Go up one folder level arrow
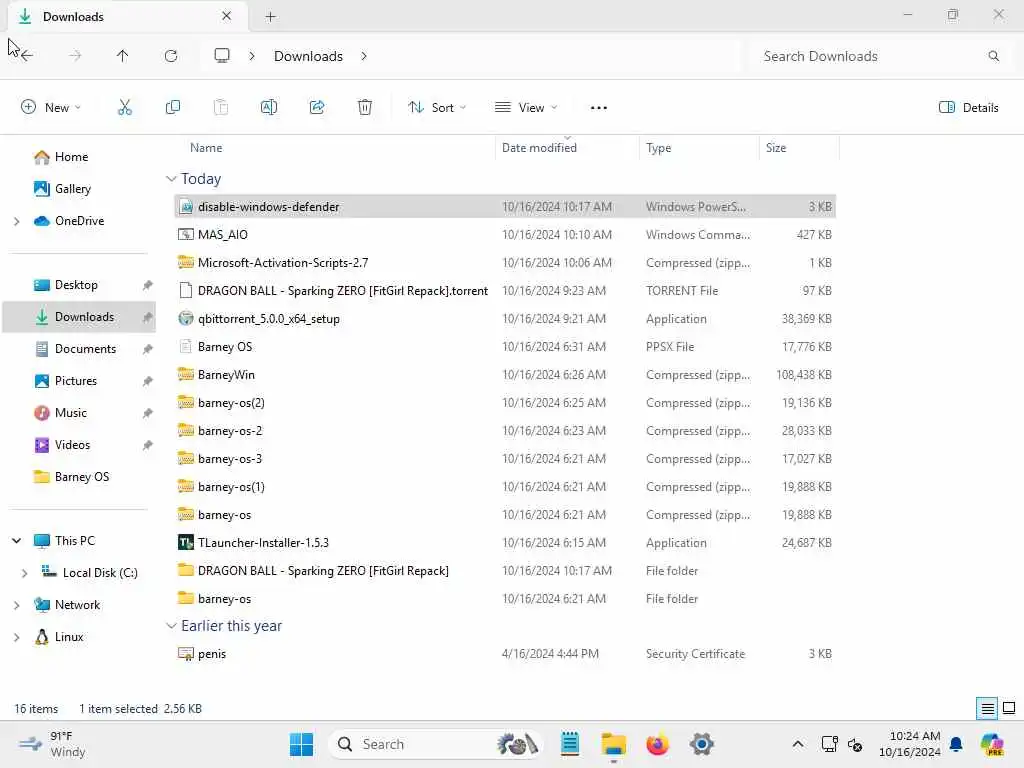 click(x=123, y=56)
